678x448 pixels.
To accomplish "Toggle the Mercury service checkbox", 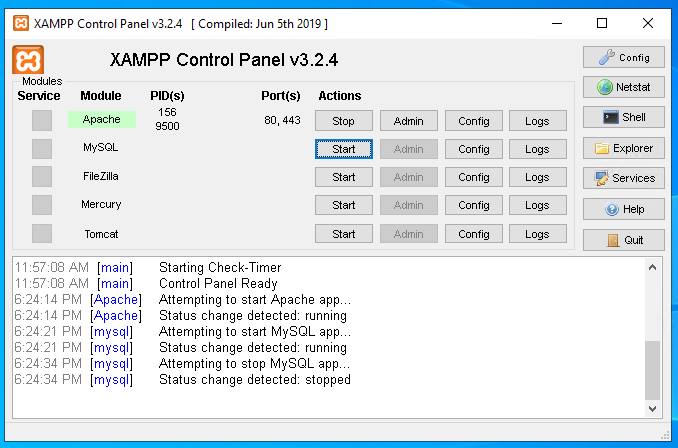I will tap(42, 205).
